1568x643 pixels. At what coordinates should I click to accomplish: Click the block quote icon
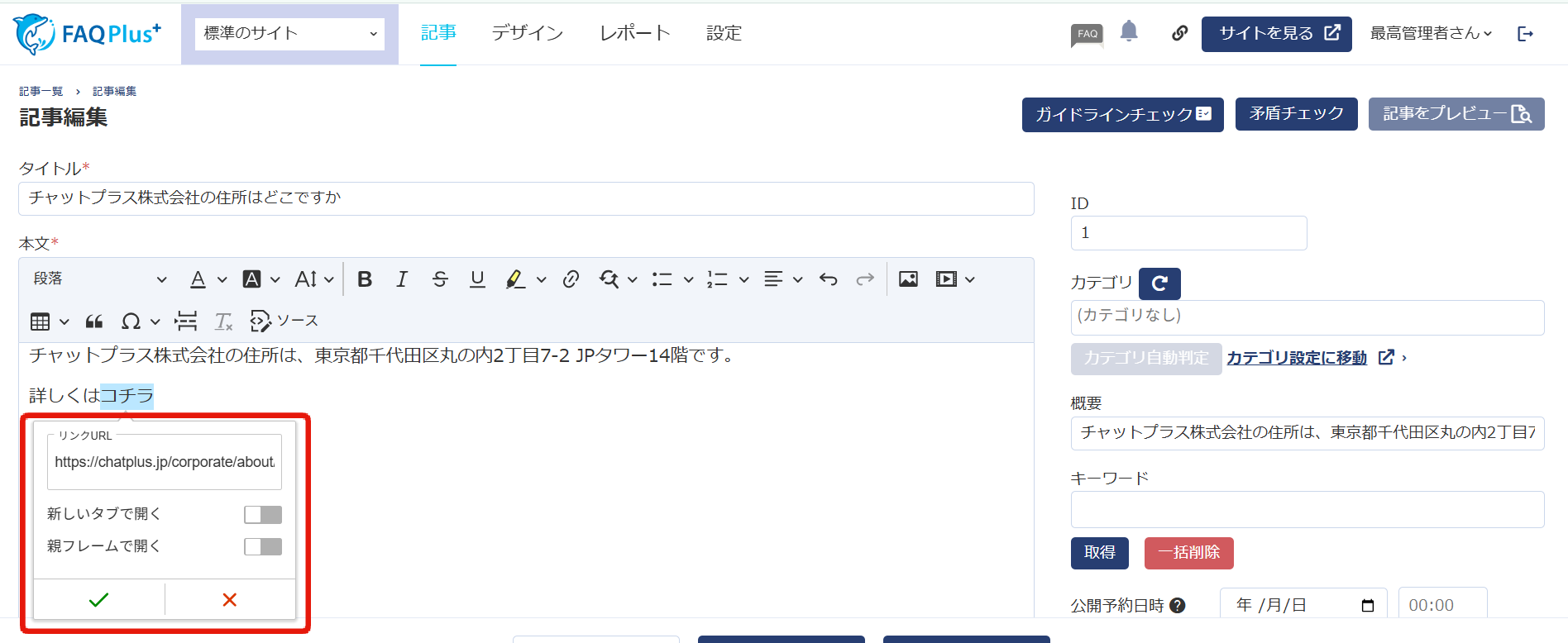(x=94, y=321)
